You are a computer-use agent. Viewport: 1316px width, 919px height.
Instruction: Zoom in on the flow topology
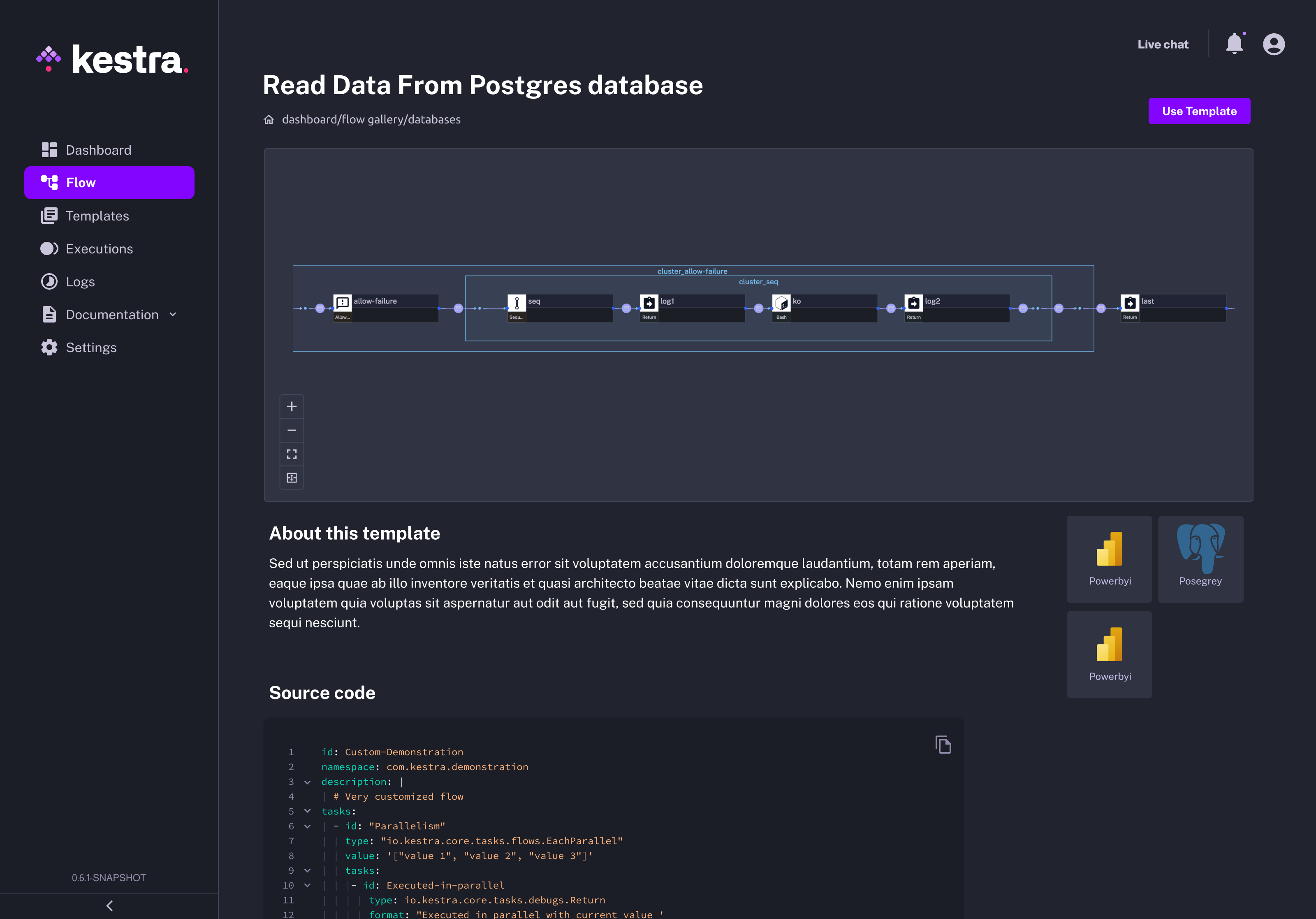(x=292, y=406)
